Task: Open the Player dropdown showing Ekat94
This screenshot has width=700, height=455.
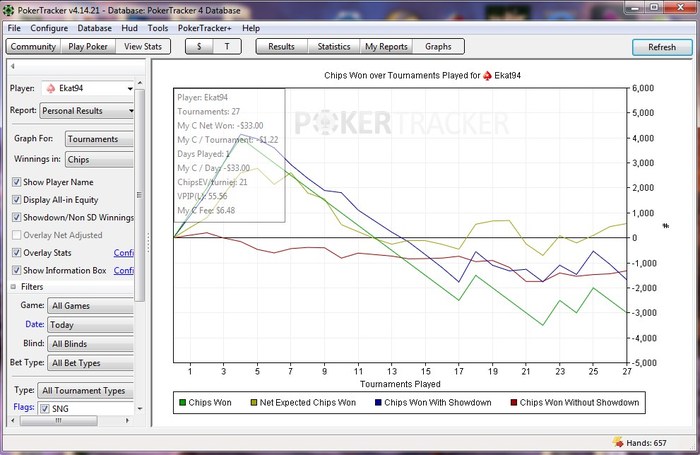Action: (88, 88)
